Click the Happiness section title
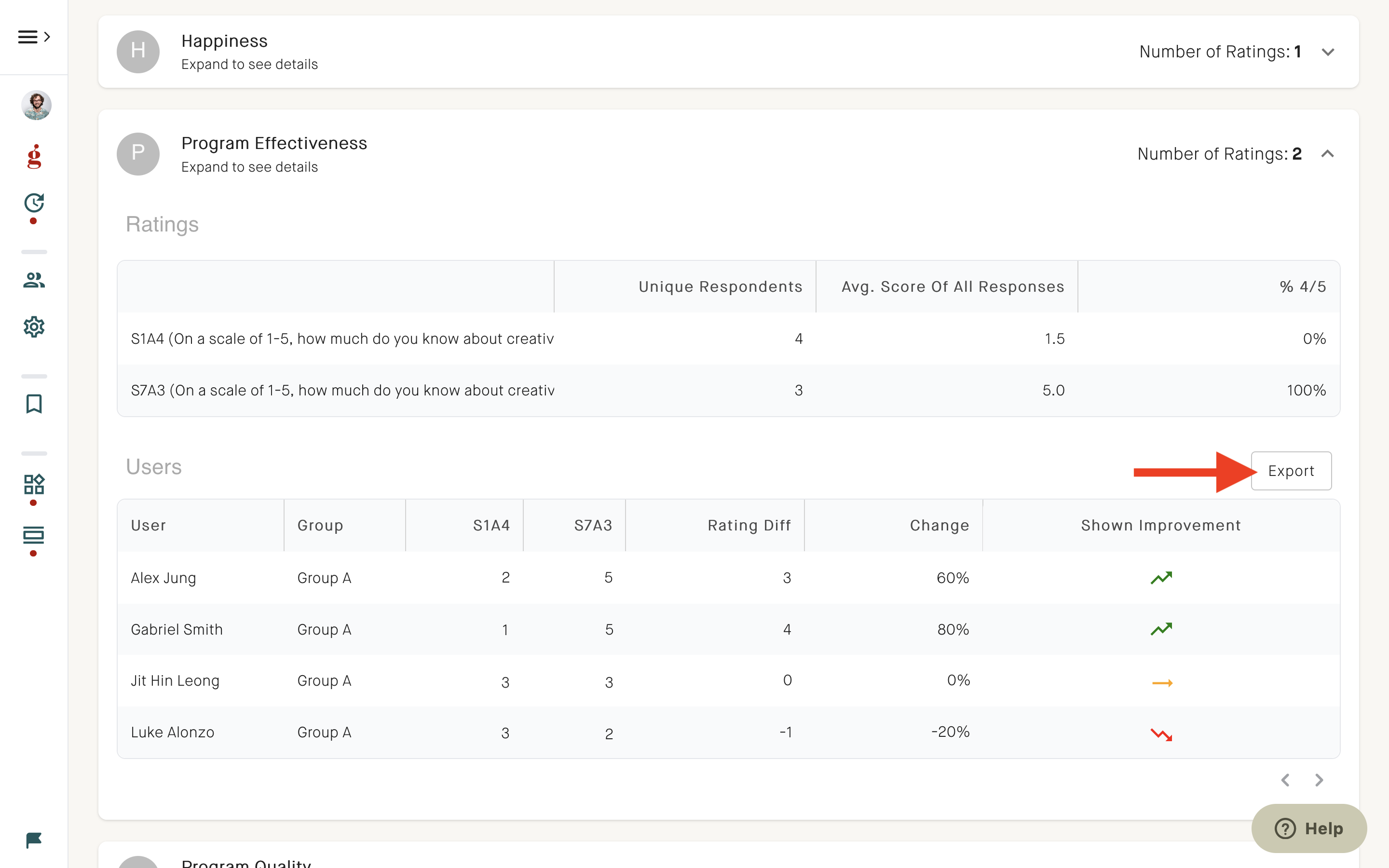The image size is (1389, 868). pos(224,41)
